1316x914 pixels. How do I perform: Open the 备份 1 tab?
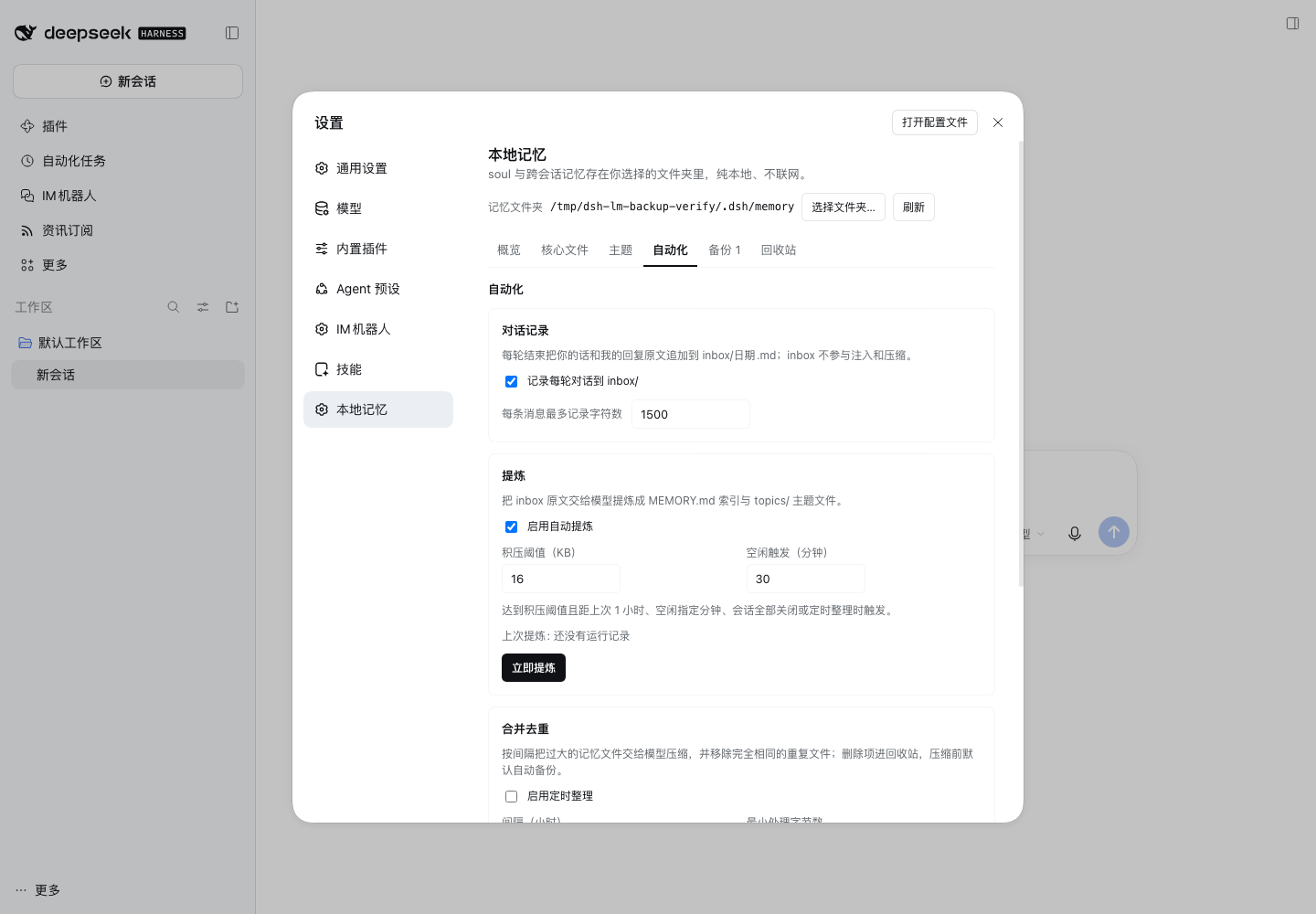pyautogui.click(x=725, y=250)
